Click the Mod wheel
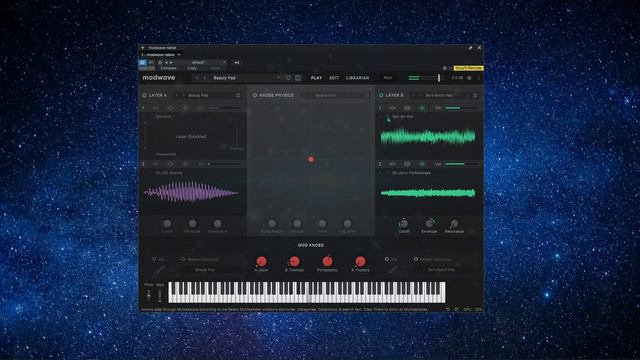 pos(160,295)
